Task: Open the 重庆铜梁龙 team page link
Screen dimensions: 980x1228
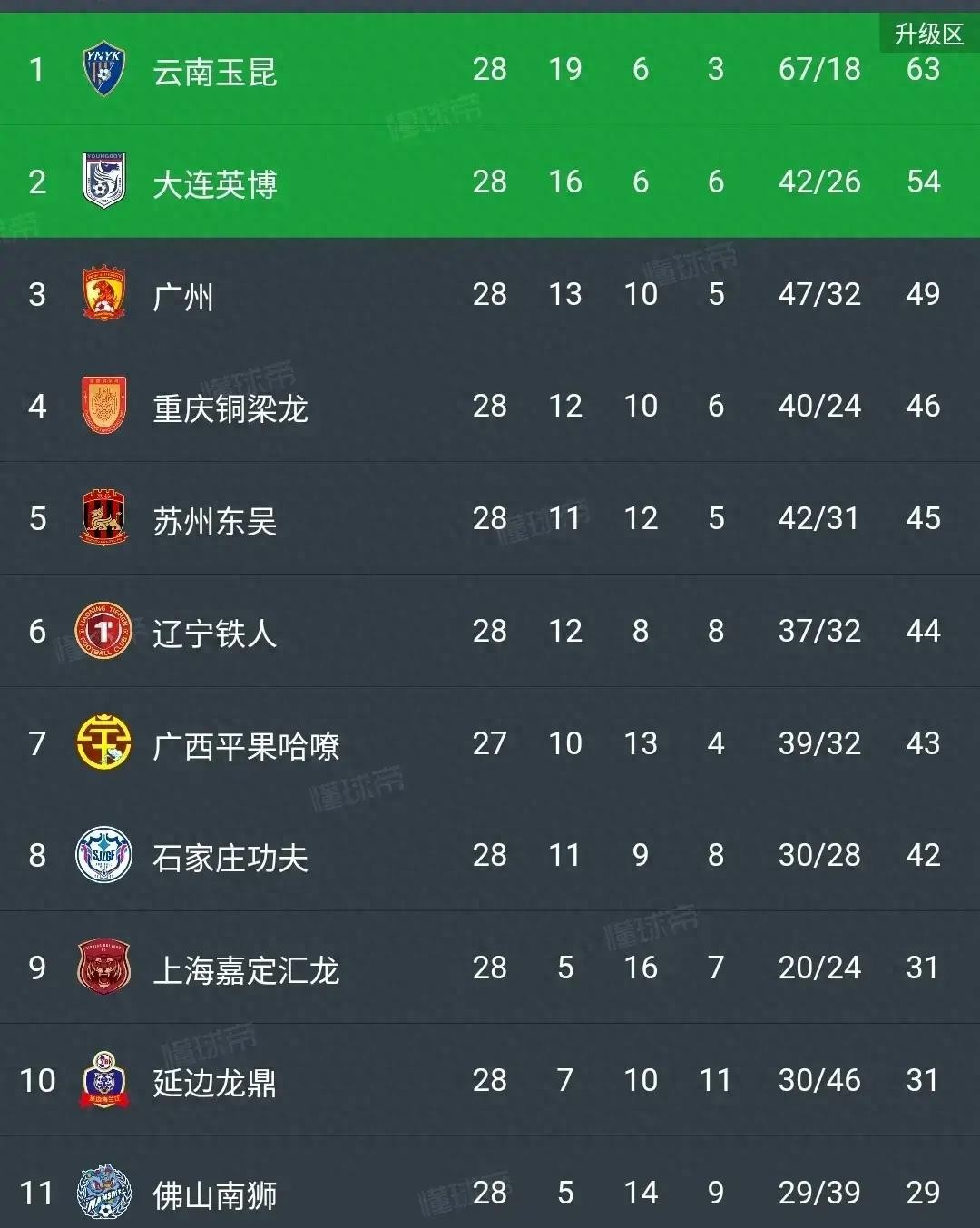Action: pos(230,408)
